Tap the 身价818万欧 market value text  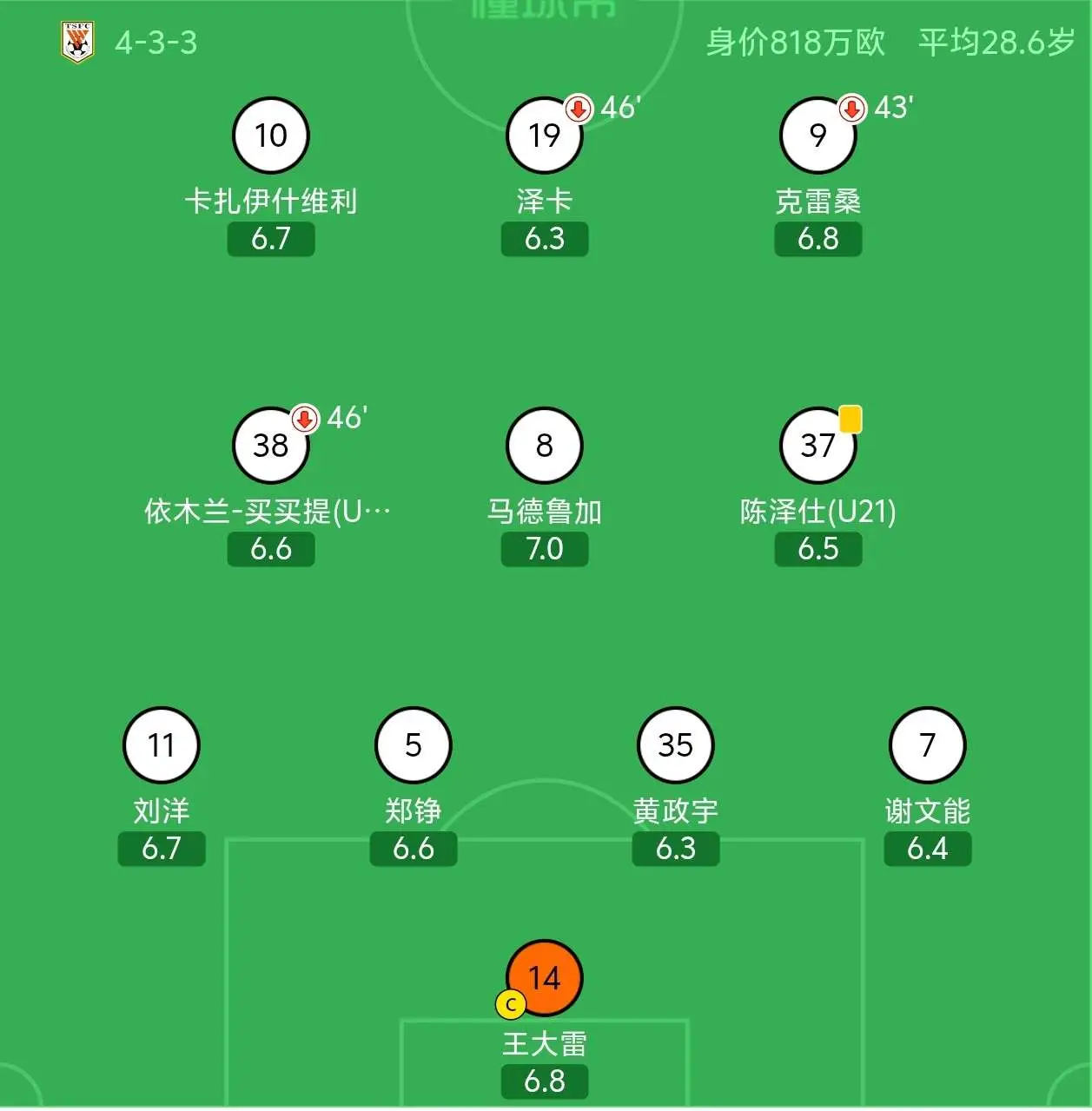(x=796, y=42)
